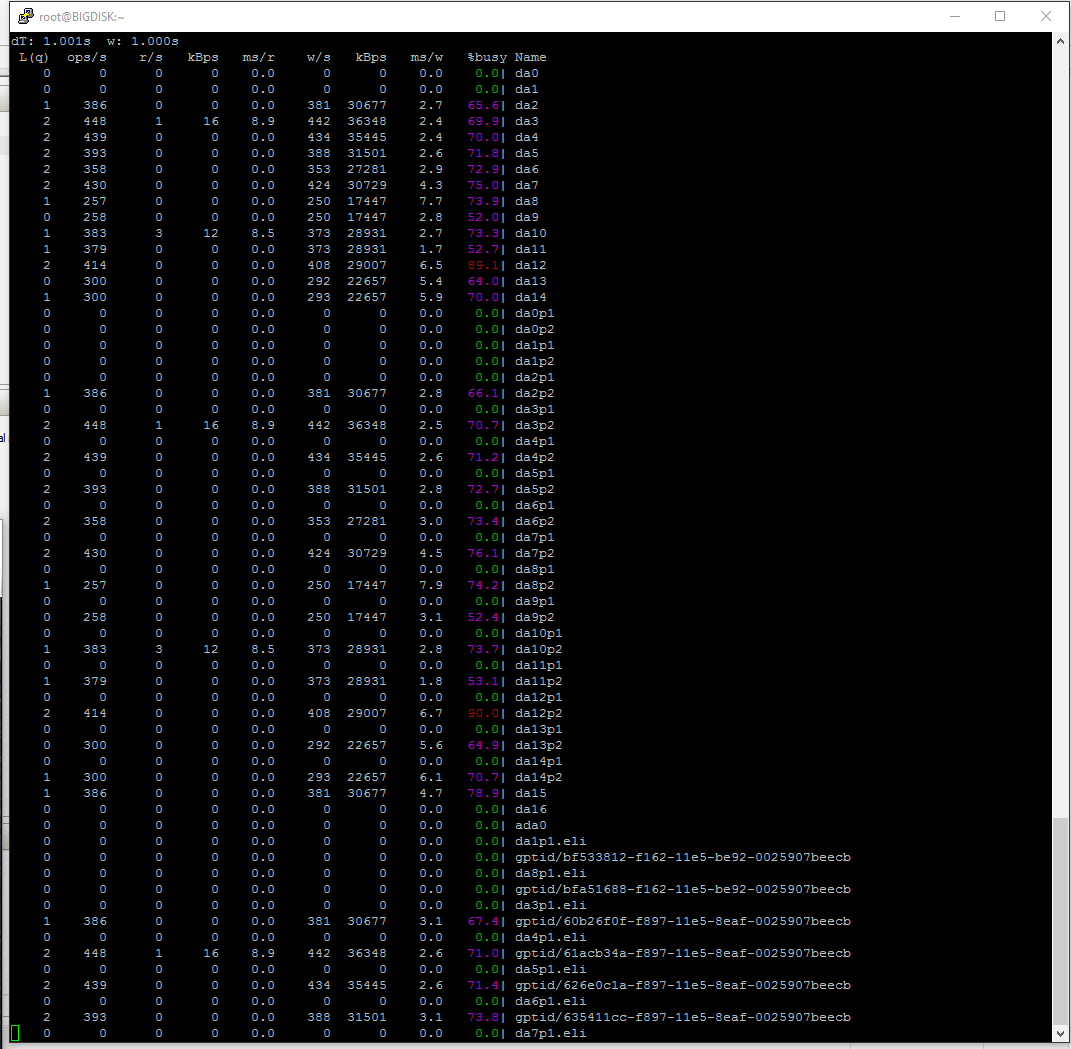Click the da0 device name

pos(527,73)
